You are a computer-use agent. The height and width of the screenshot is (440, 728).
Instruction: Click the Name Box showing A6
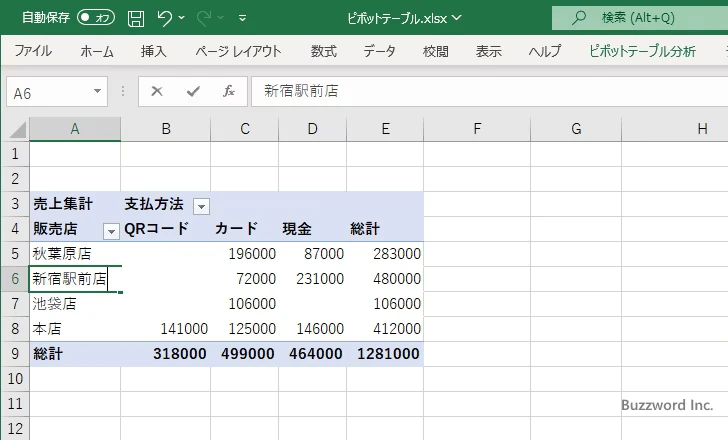click(x=49, y=92)
